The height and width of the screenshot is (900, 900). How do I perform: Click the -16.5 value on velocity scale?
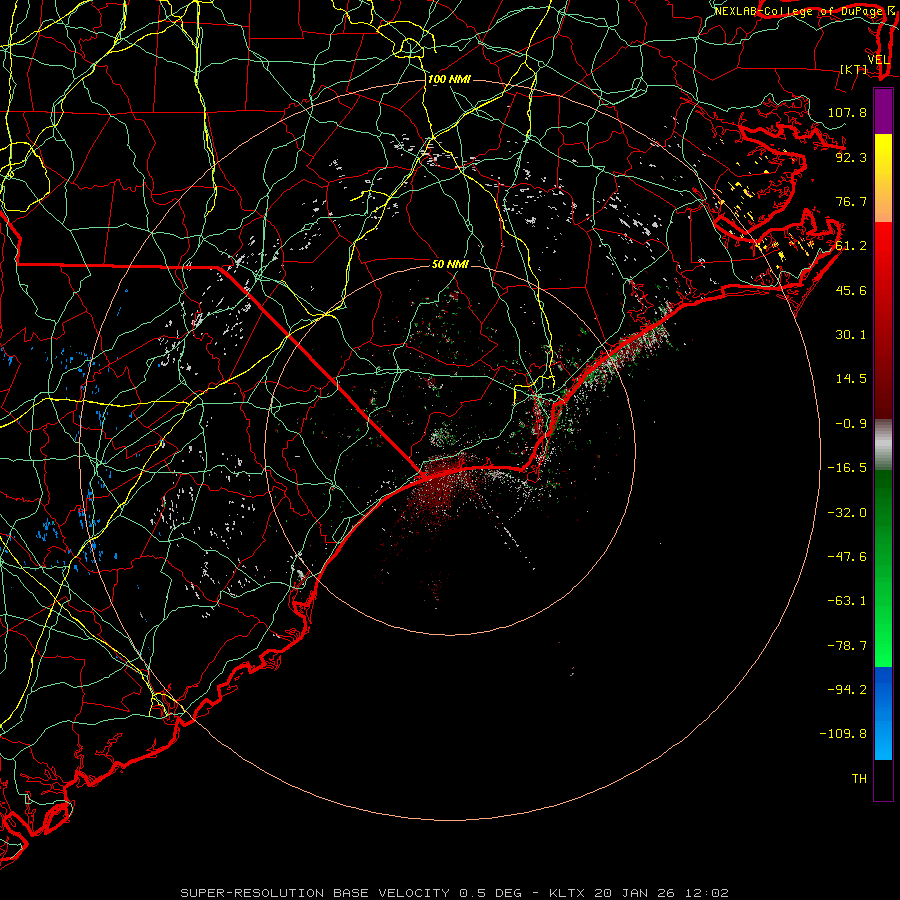coord(847,468)
